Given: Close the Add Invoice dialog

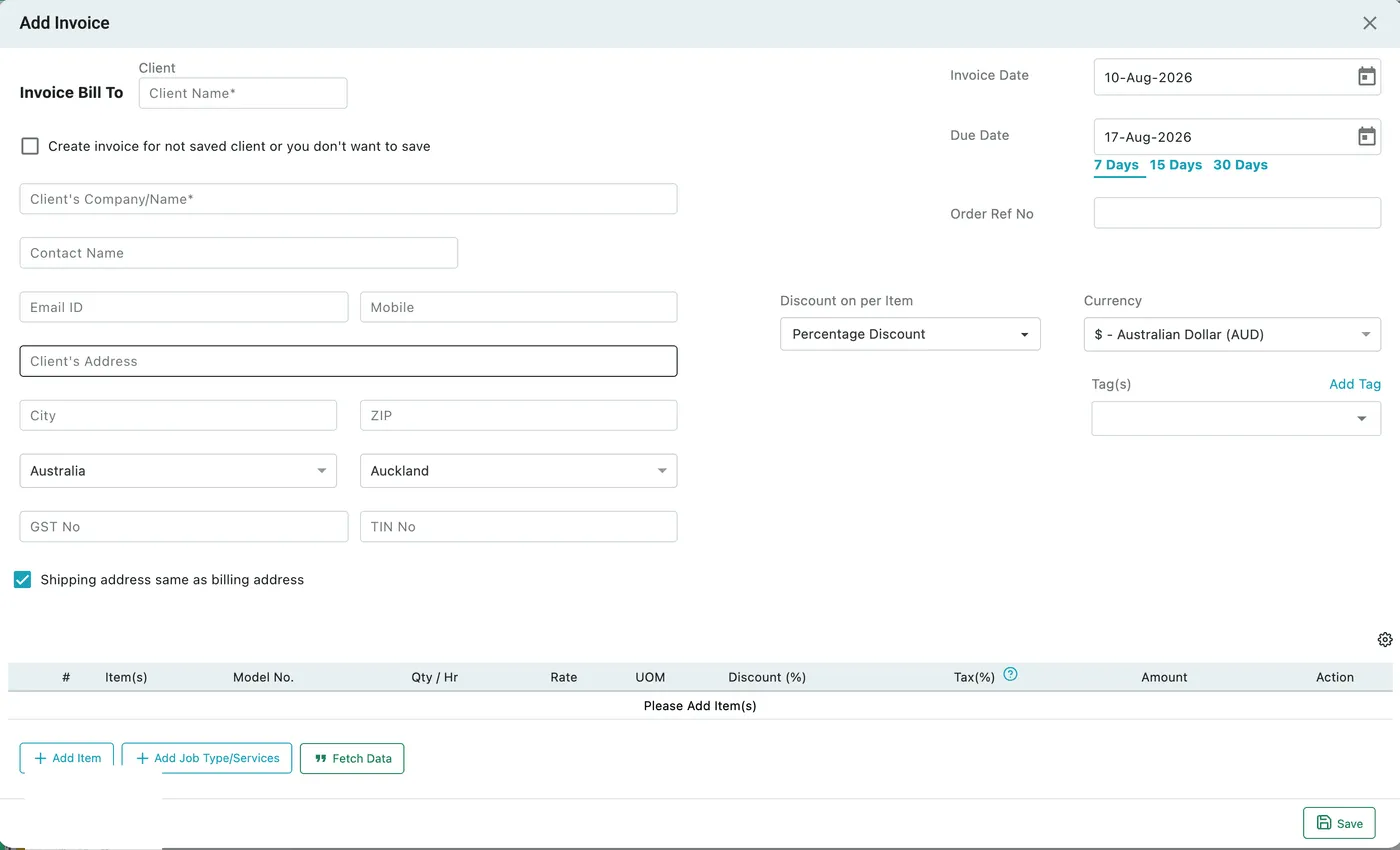Looking at the screenshot, I should (1370, 23).
